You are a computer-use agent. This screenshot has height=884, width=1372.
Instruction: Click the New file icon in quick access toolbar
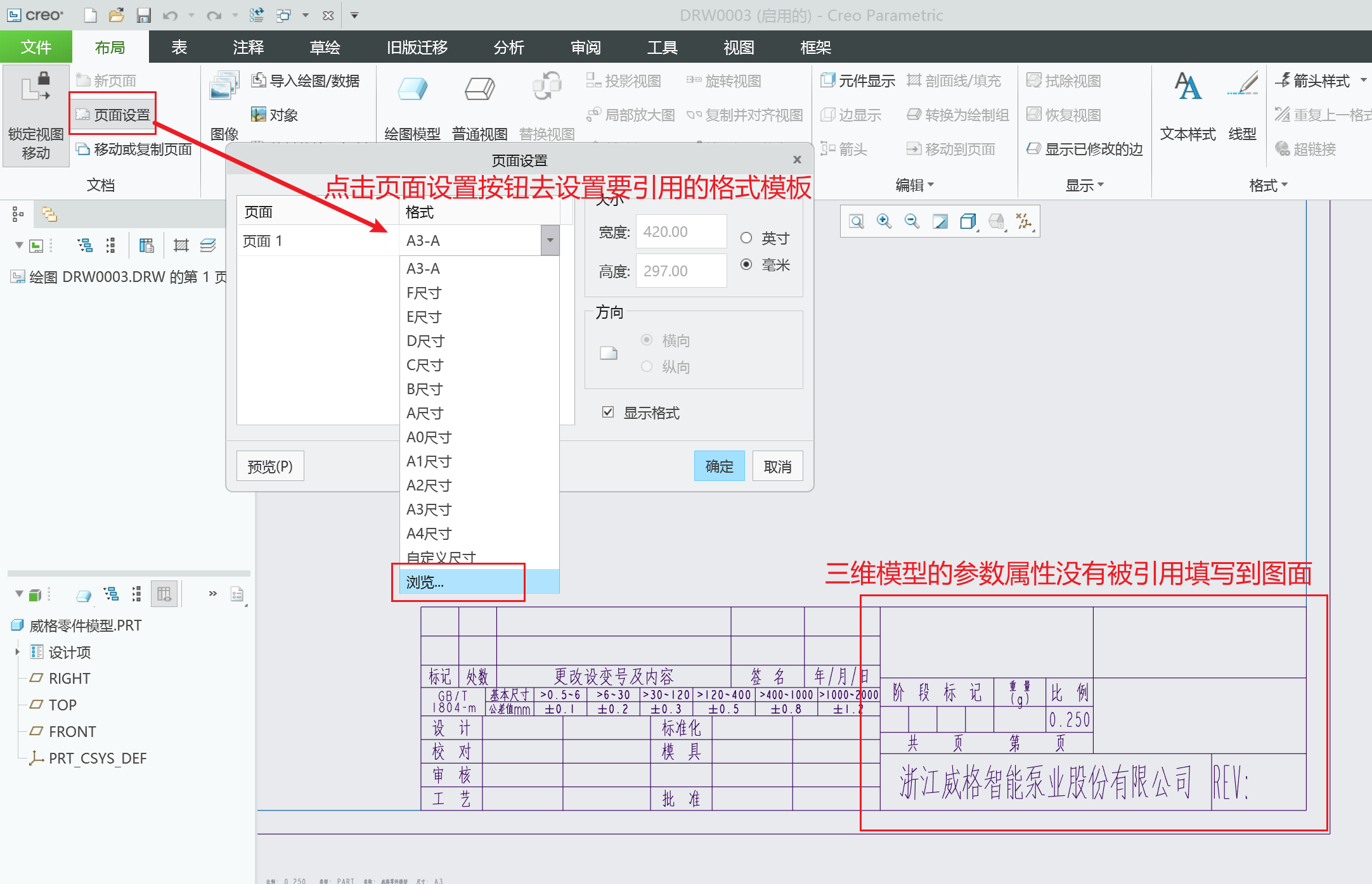[x=90, y=15]
